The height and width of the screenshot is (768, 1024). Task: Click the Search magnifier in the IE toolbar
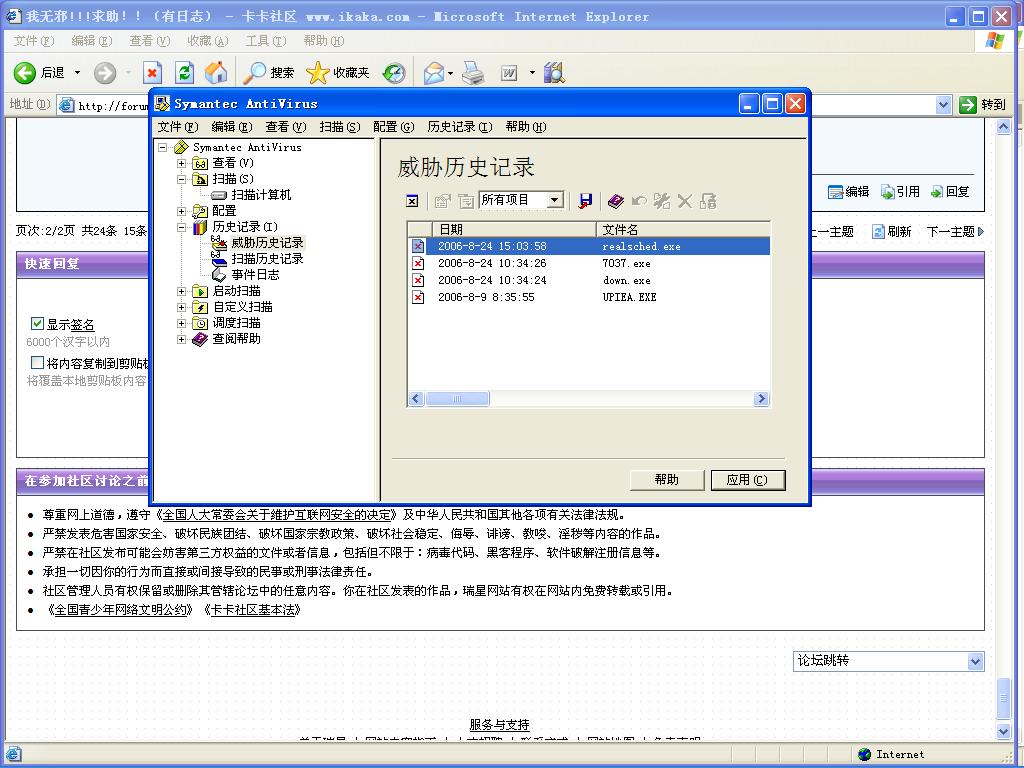point(254,72)
